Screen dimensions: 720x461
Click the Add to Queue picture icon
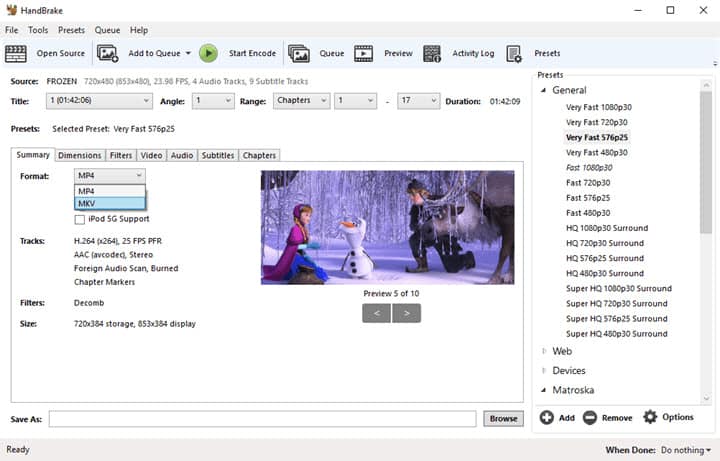pos(107,54)
